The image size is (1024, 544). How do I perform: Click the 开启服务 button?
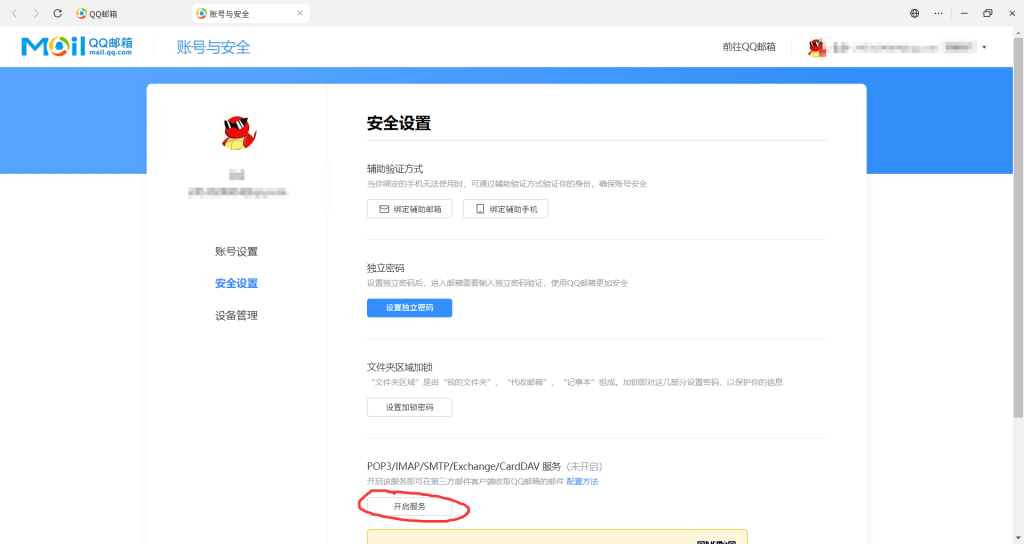[x=409, y=507]
